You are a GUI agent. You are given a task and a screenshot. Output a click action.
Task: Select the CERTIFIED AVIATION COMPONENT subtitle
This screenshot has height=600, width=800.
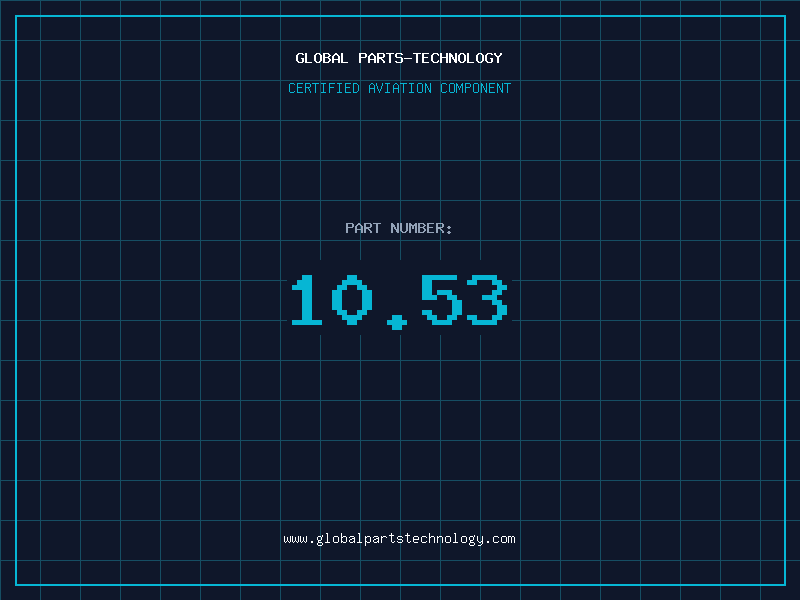(x=399, y=88)
